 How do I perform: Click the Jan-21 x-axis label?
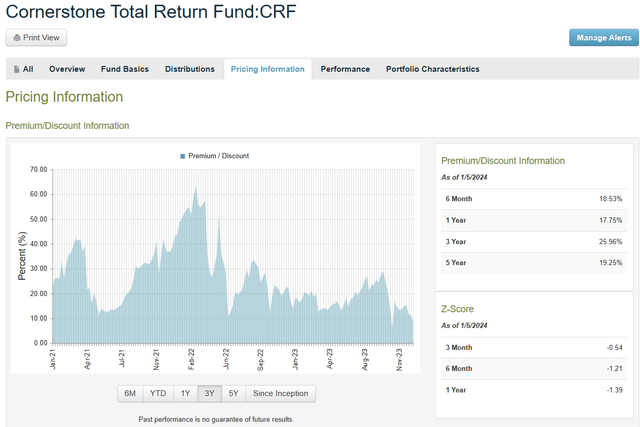click(53, 359)
